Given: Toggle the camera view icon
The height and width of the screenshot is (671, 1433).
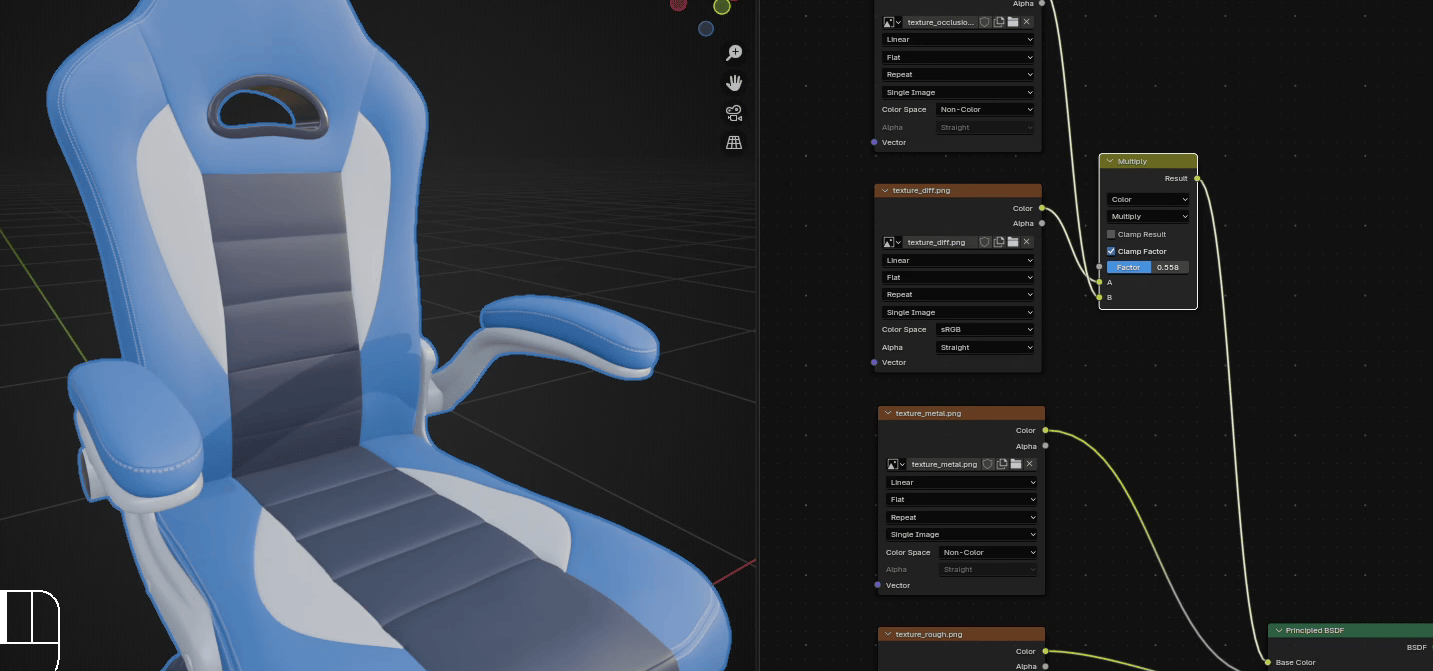Looking at the screenshot, I should 734,113.
